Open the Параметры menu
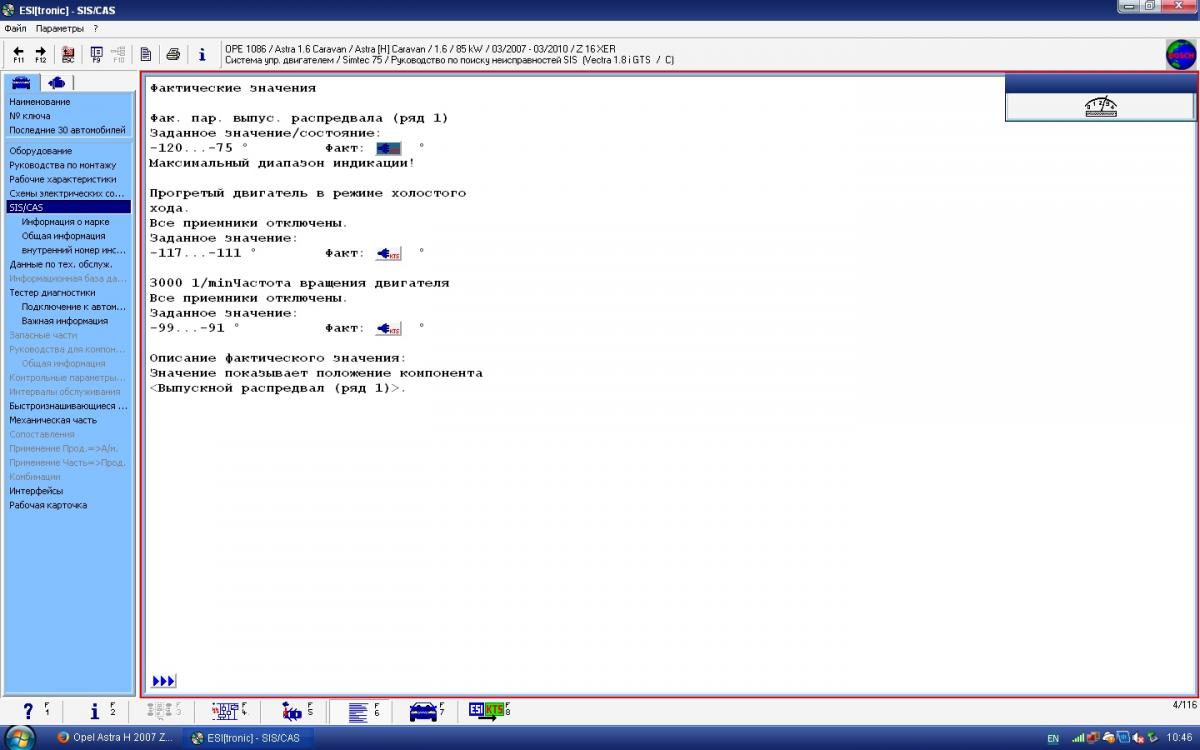 pyautogui.click(x=60, y=29)
